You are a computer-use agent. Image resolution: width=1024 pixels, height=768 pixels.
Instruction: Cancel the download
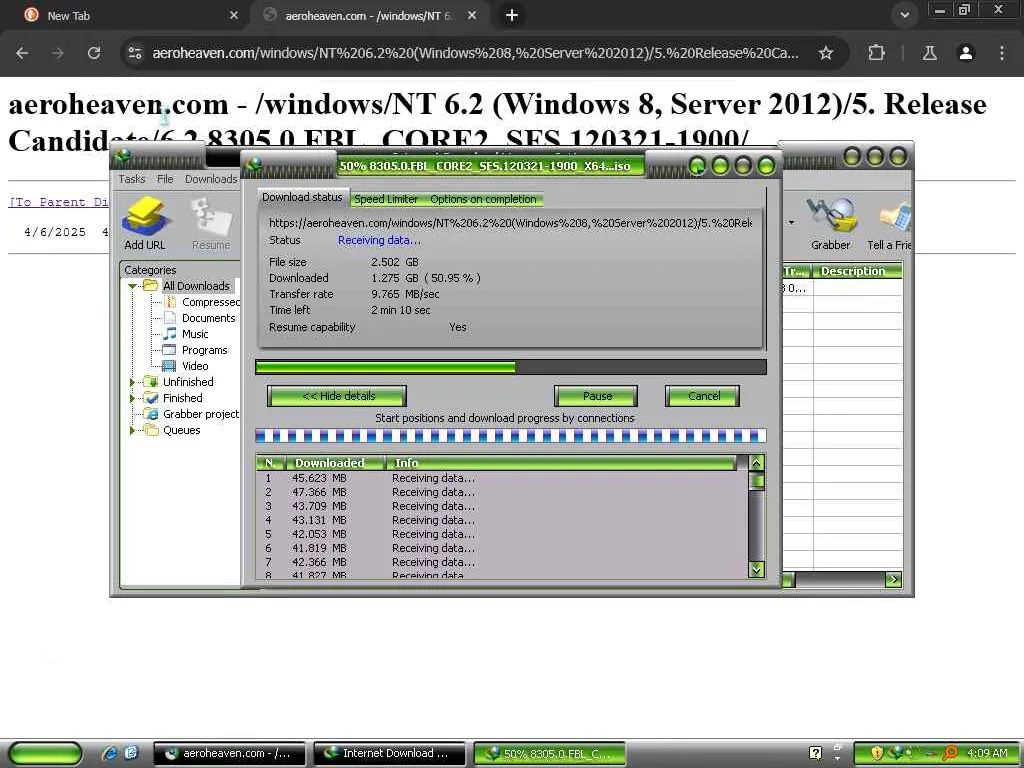coord(703,396)
